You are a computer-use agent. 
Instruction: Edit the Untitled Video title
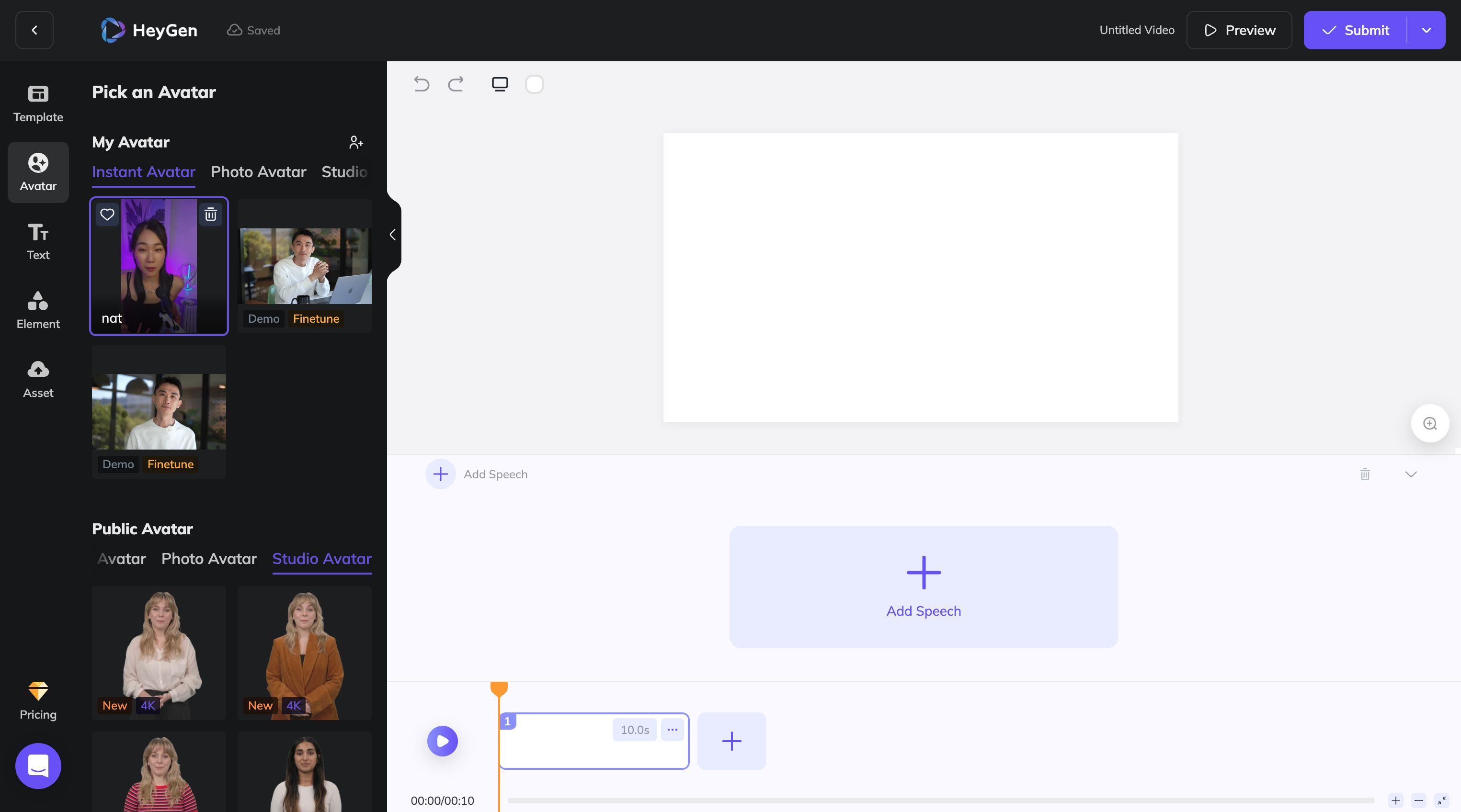[x=1137, y=30]
